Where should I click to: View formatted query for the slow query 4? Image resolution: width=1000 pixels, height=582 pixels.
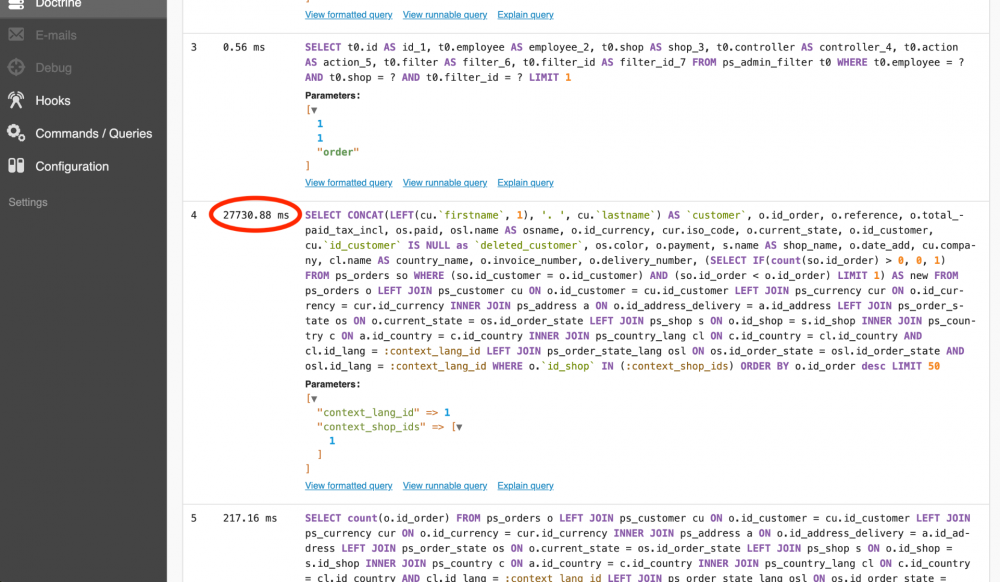coord(348,485)
